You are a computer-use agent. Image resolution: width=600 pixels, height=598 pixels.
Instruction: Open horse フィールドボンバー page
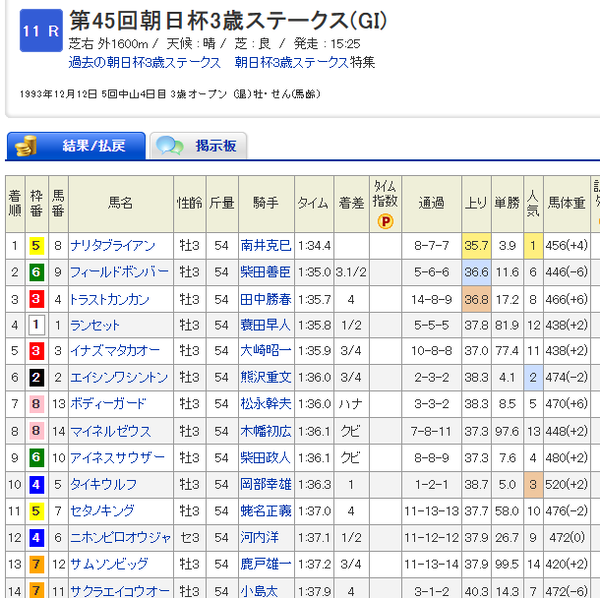point(119,272)
